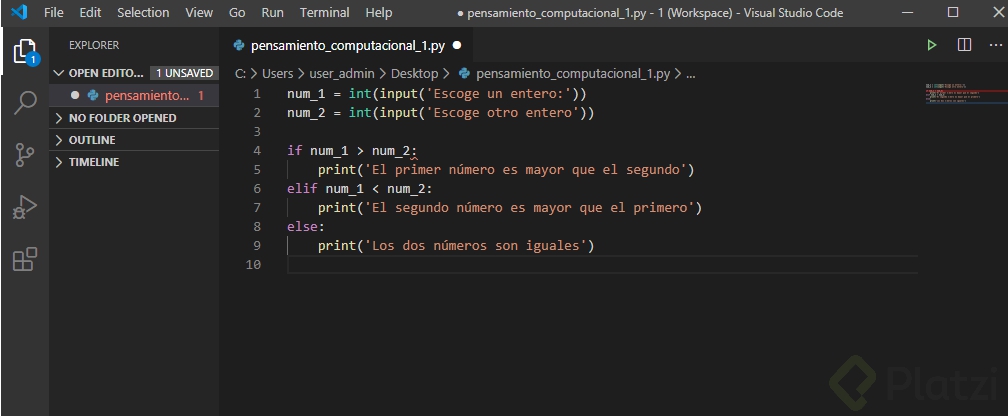
Task: Click line number 1 in gutter
Action: (x=257, y=94)
